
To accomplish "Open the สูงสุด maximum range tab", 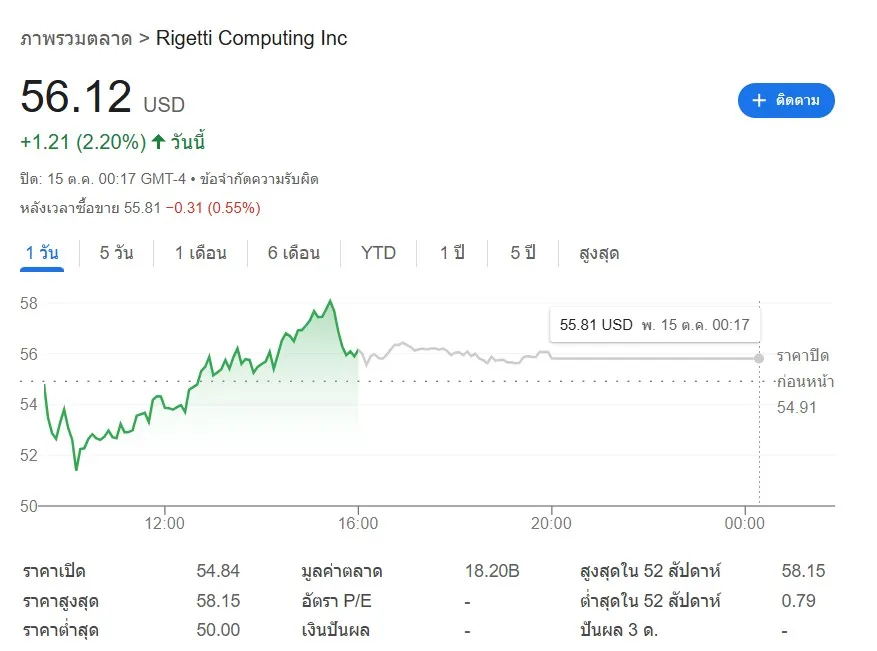I will (x=599, y=253).
